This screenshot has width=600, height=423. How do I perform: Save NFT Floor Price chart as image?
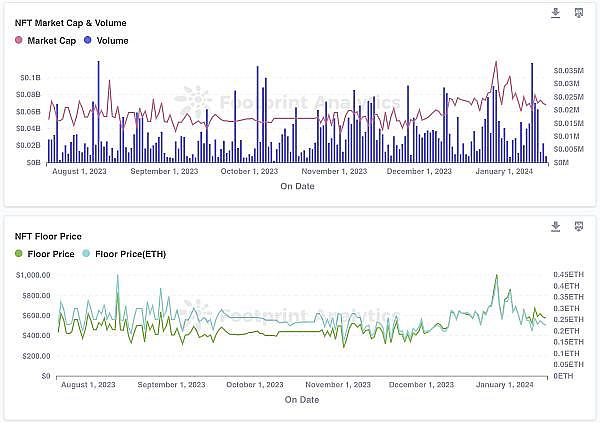click(578, 227)
